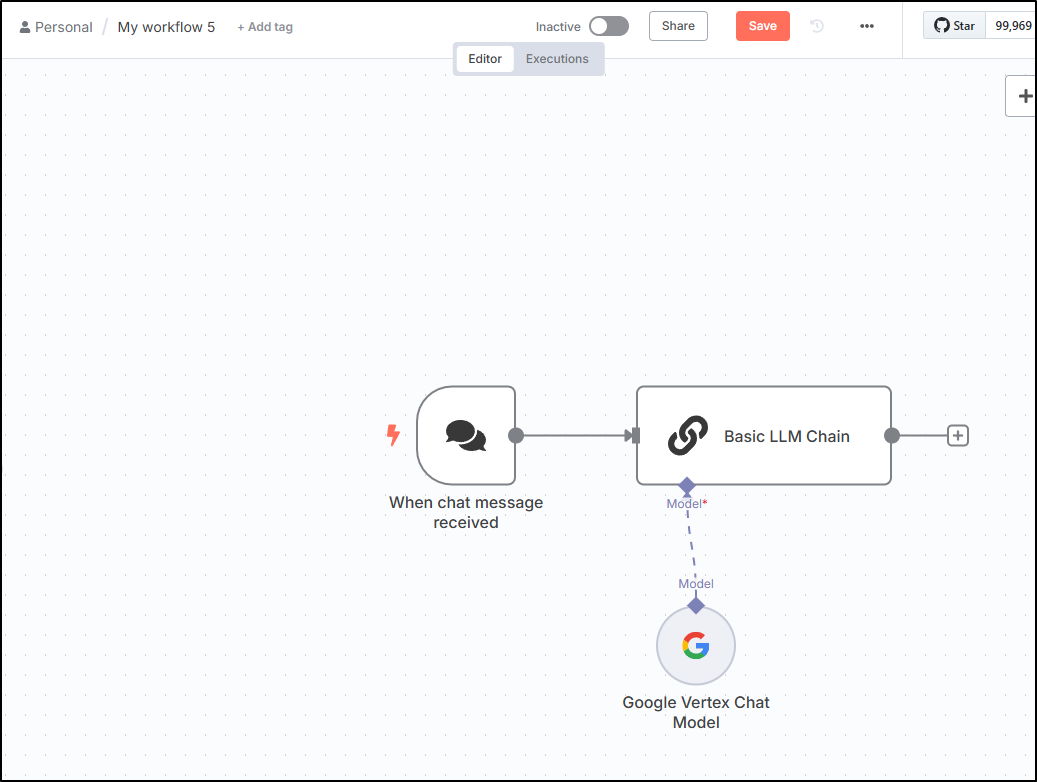
Task: Click the Personal user icon
Action: (25, 27)
